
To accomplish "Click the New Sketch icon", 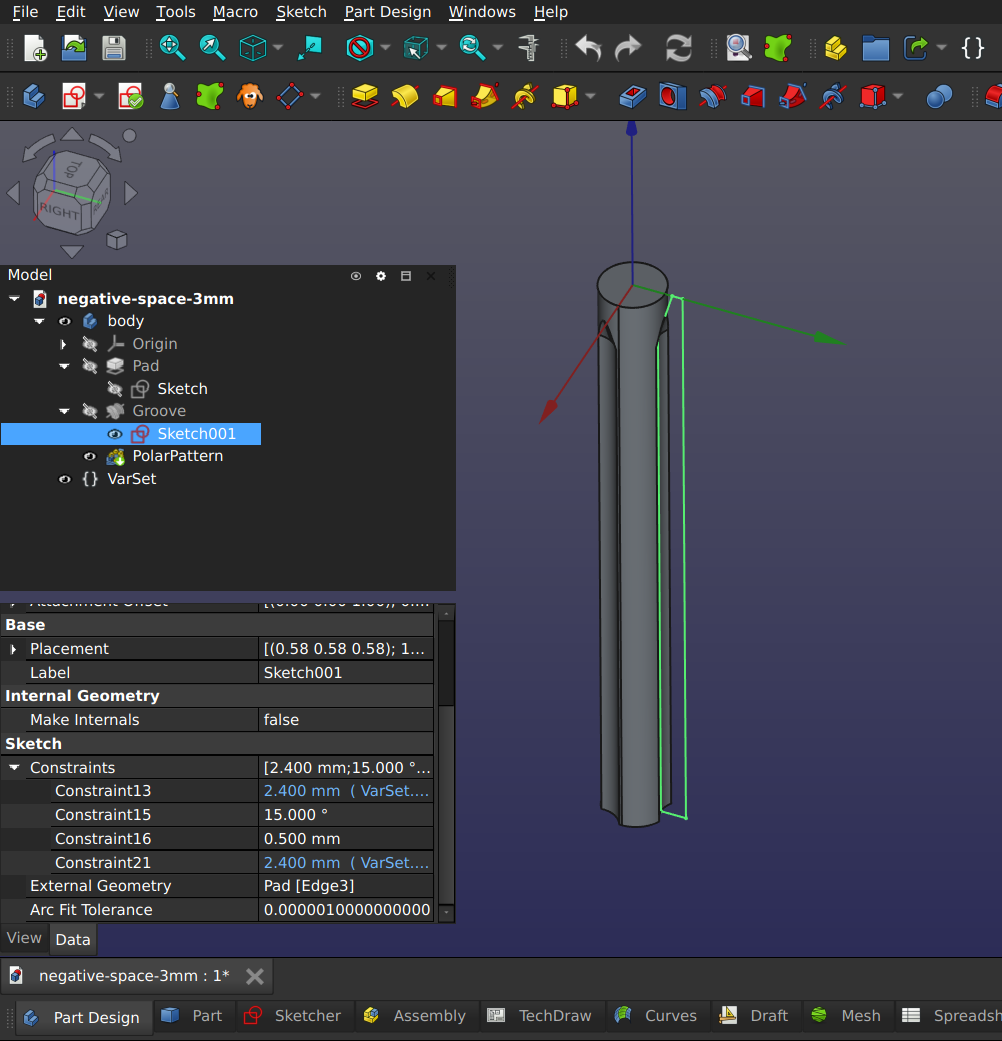I will [x=74, y=97].
